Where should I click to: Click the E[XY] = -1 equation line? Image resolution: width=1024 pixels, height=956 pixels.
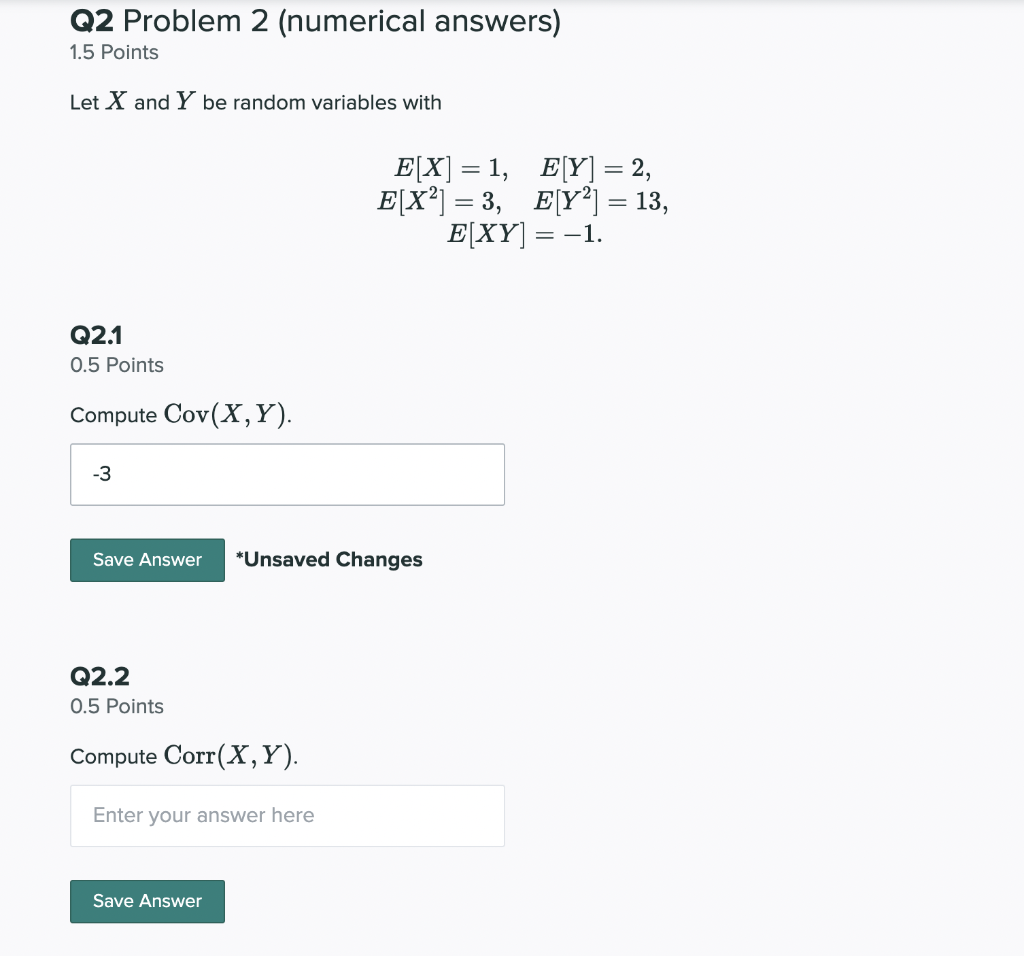[524, 234]
